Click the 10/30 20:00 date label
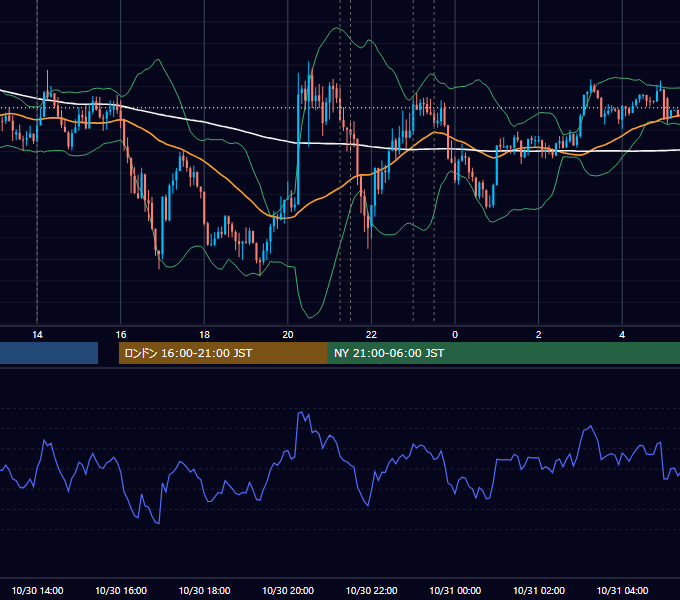Viewport: 680px width, 600px height. (288, 590)
